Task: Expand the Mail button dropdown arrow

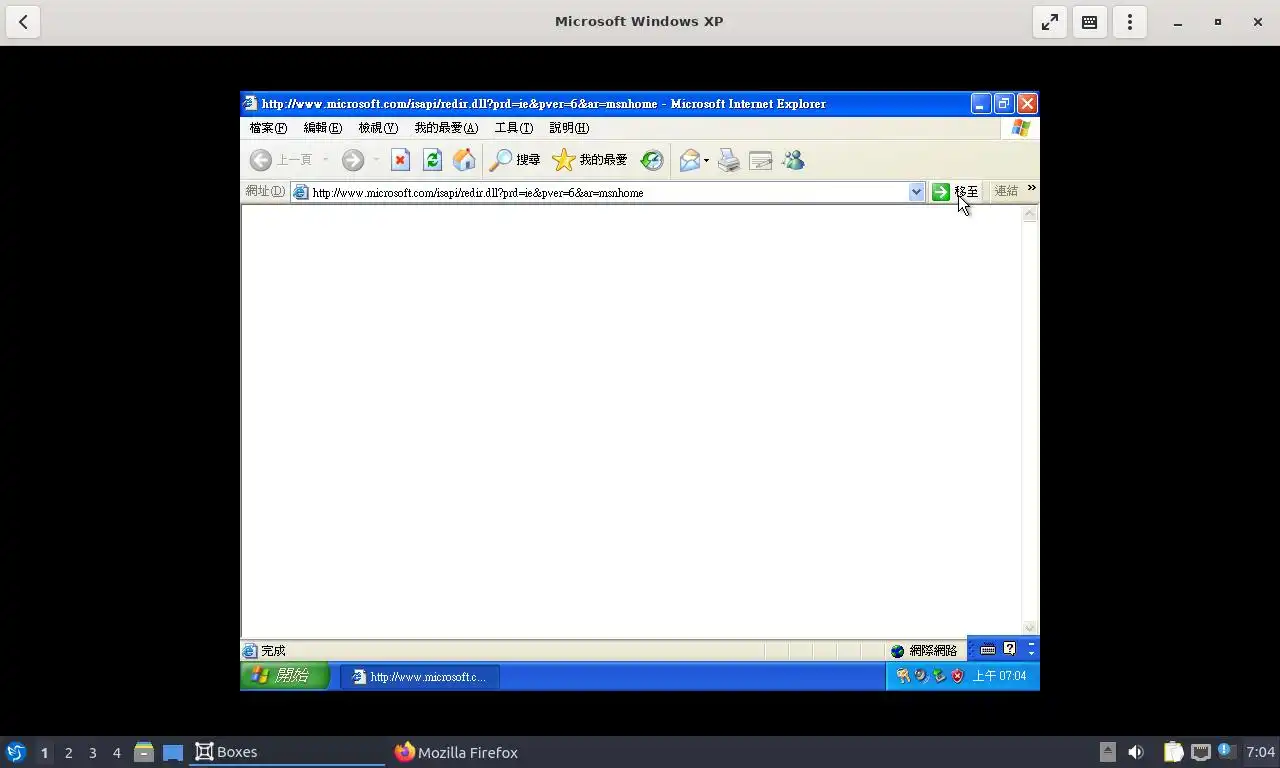Action: tap(706, 160)
